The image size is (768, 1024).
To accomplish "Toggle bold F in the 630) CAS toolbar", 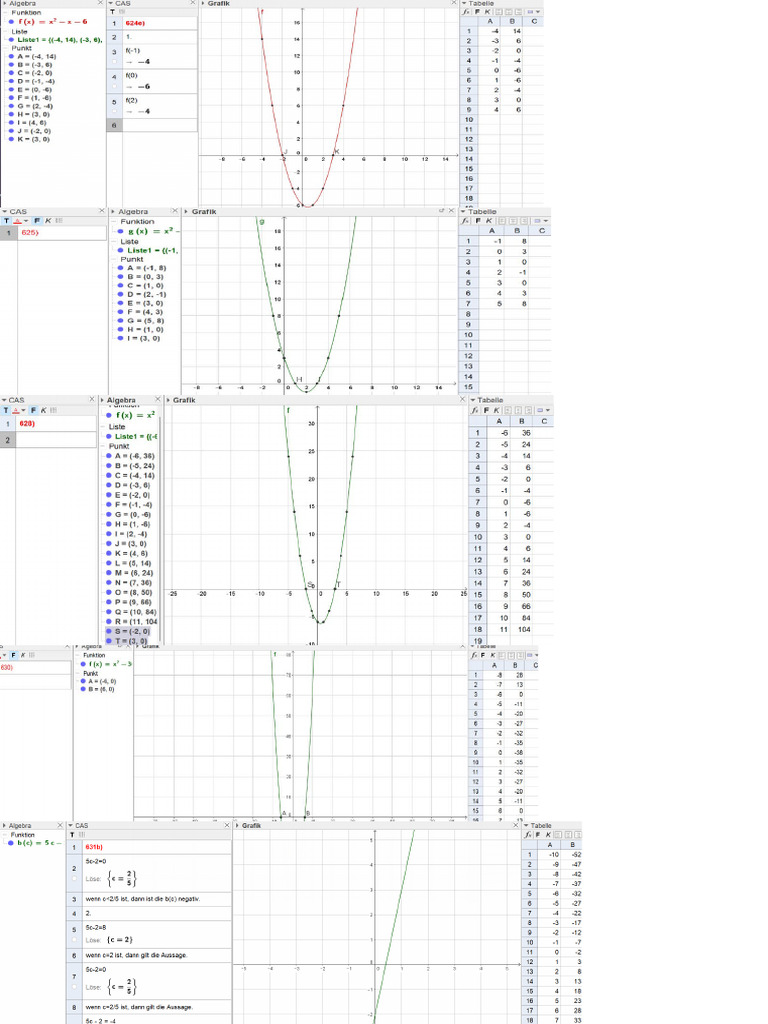I will (x=13, y=655).
